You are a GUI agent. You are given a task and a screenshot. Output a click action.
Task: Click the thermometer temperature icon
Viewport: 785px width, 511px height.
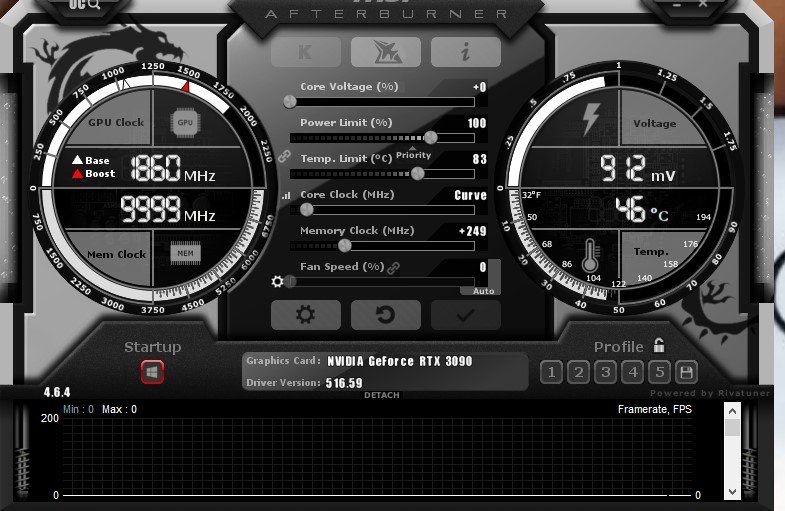(590, 255)
